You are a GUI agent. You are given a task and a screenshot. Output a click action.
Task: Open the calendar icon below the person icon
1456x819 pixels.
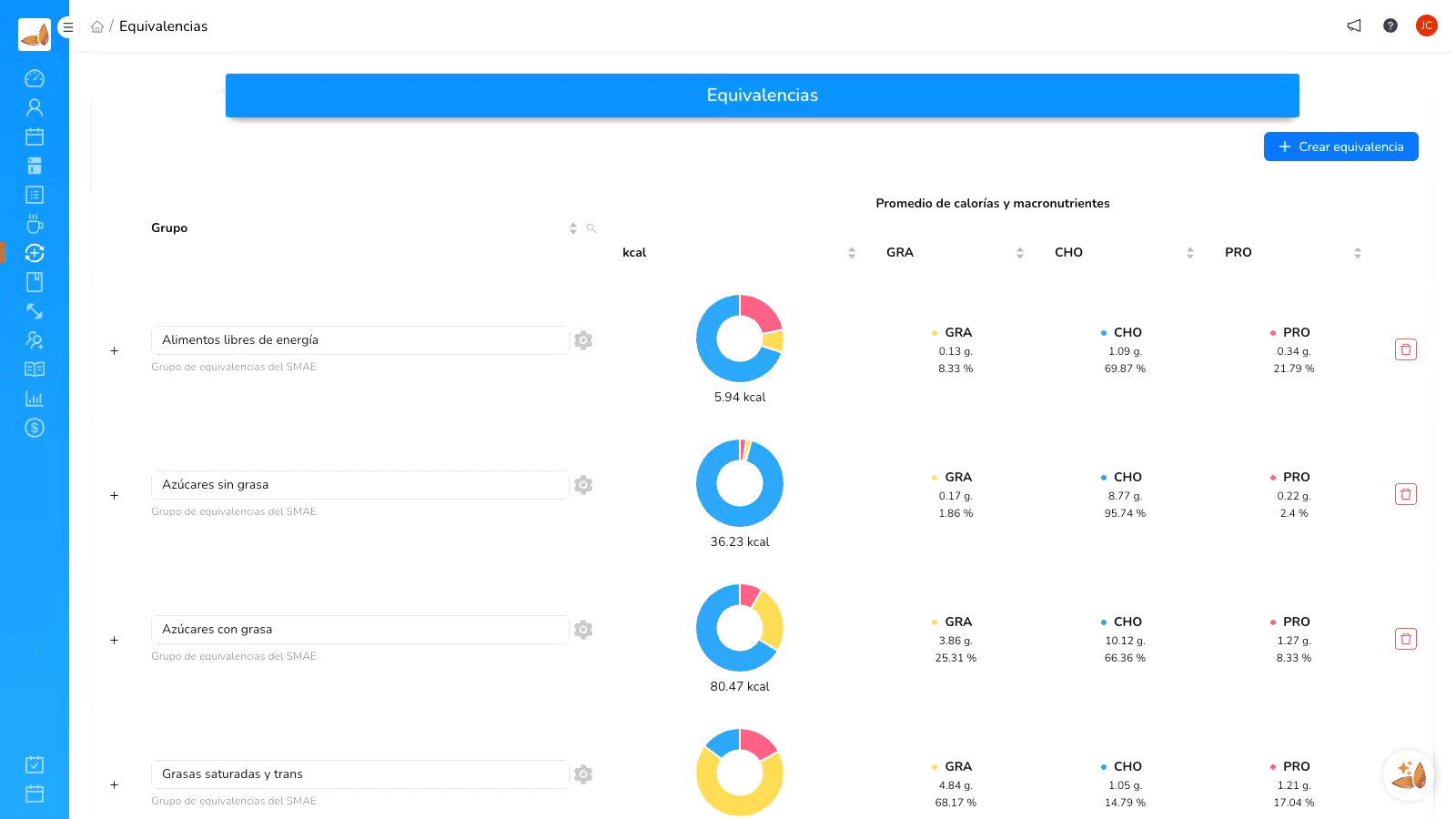tap(35, 136)
